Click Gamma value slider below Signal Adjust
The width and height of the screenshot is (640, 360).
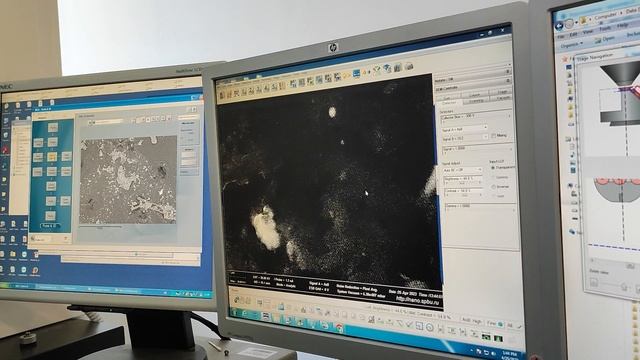point(479,208)
